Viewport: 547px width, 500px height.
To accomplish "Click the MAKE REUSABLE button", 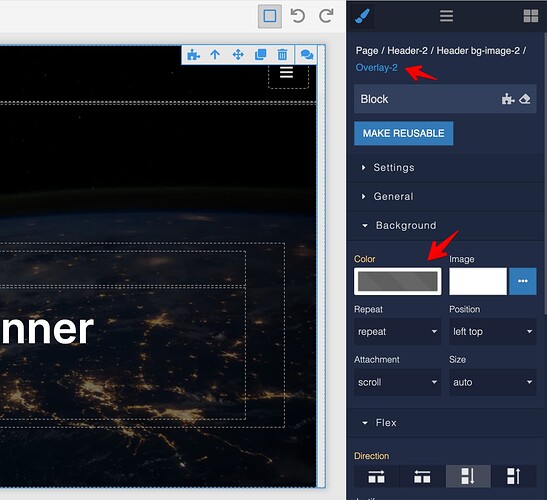I will tap(404, 133).
